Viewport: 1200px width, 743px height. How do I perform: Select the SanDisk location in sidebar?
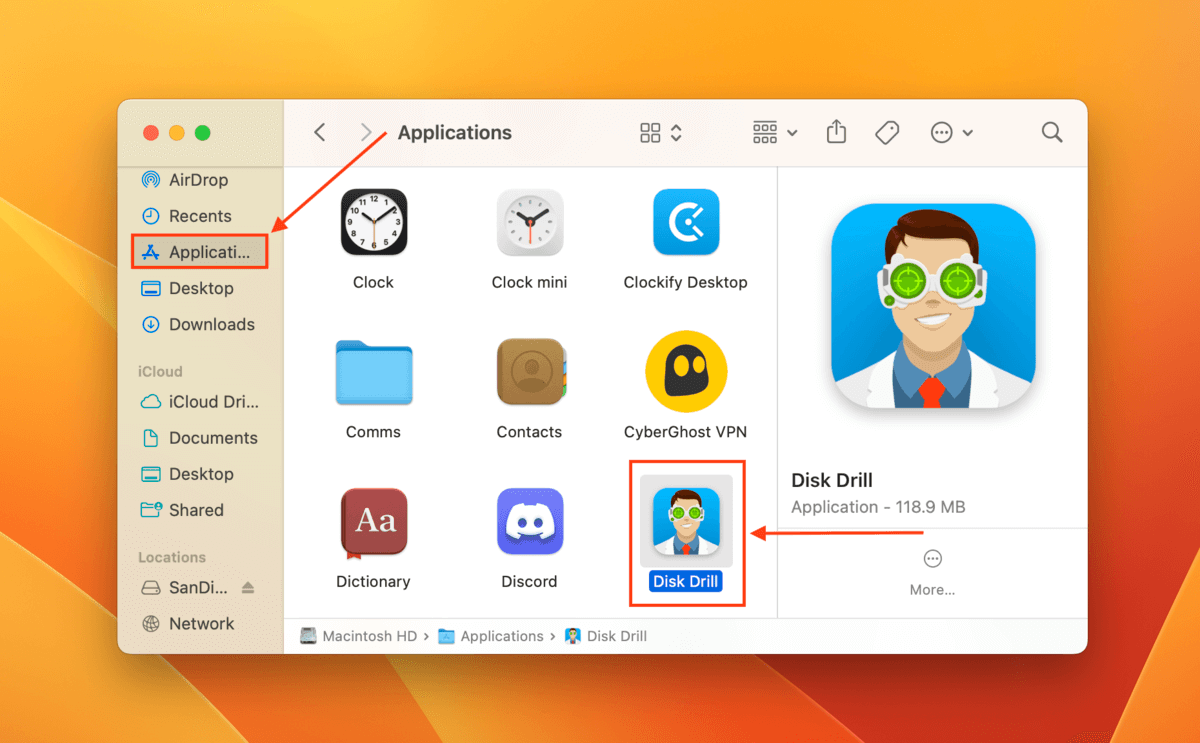[x=186, y=587]
